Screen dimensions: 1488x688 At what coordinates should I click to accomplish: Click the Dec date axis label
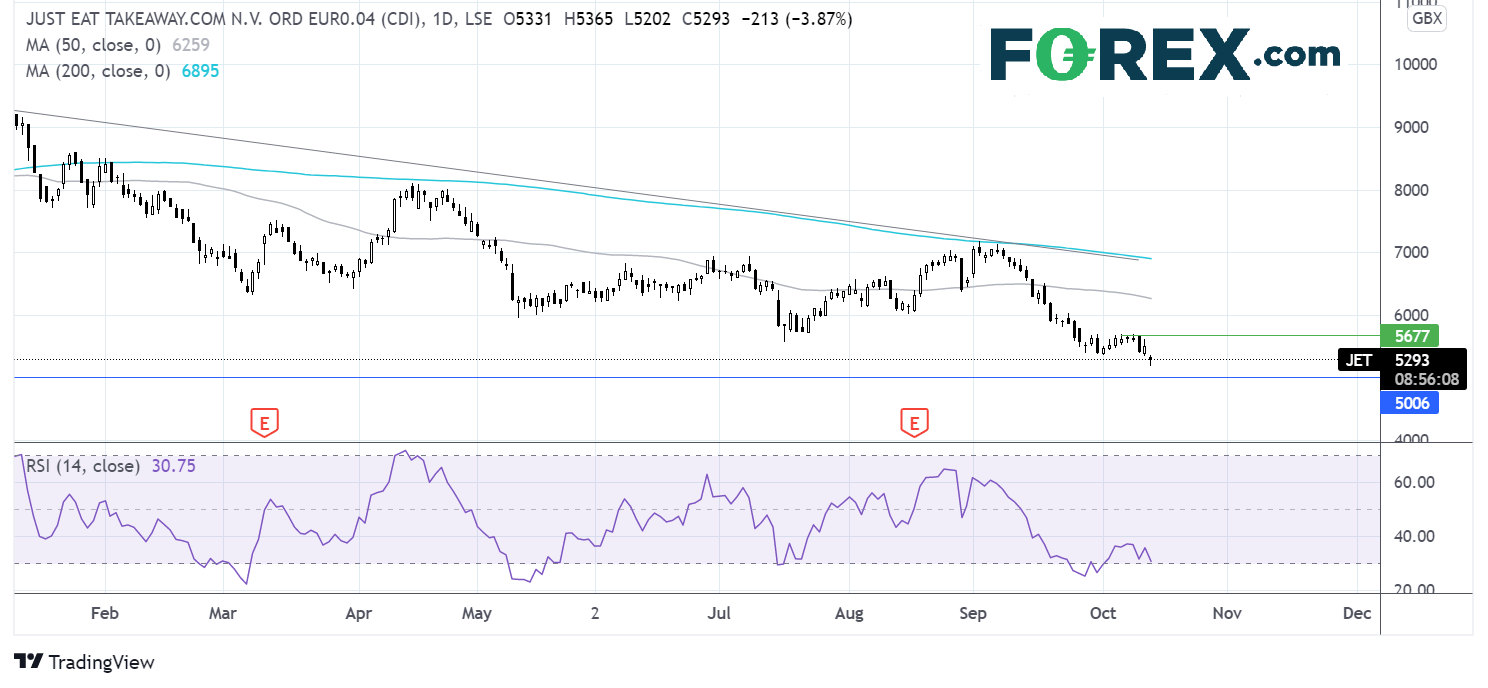click(x=1356, y=613)
